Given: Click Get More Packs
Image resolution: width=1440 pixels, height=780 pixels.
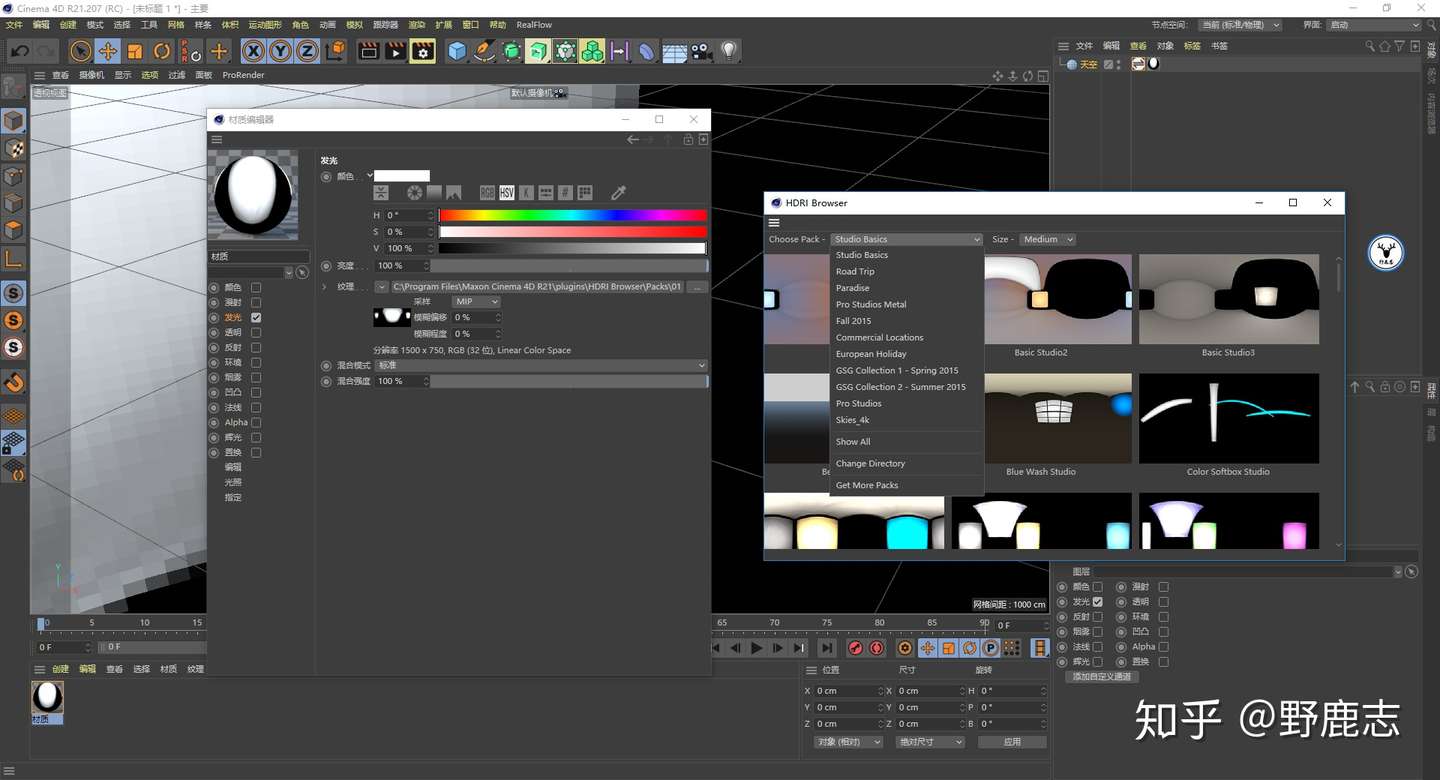Looking at the screenshot, I should click(x=867, y=485).
